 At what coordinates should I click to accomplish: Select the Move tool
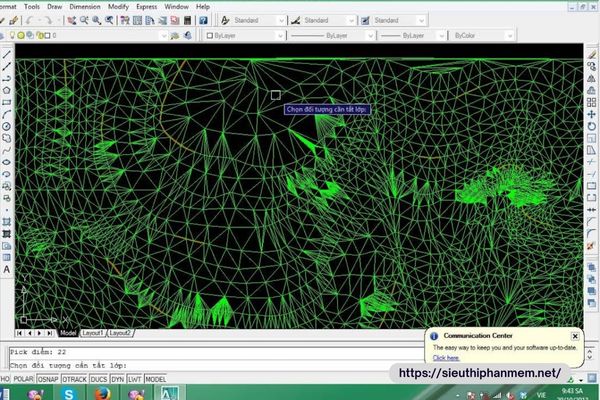592,114
